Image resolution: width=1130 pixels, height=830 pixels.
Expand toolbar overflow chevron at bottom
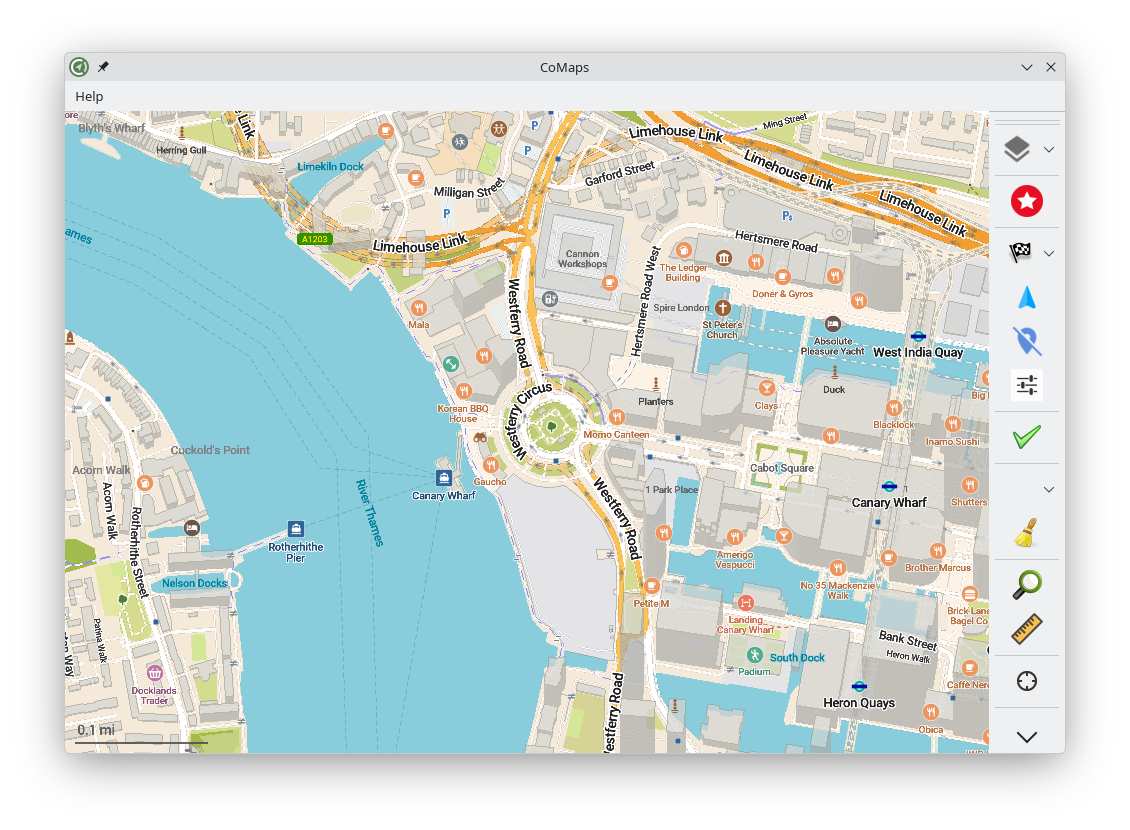point(1027,737)
